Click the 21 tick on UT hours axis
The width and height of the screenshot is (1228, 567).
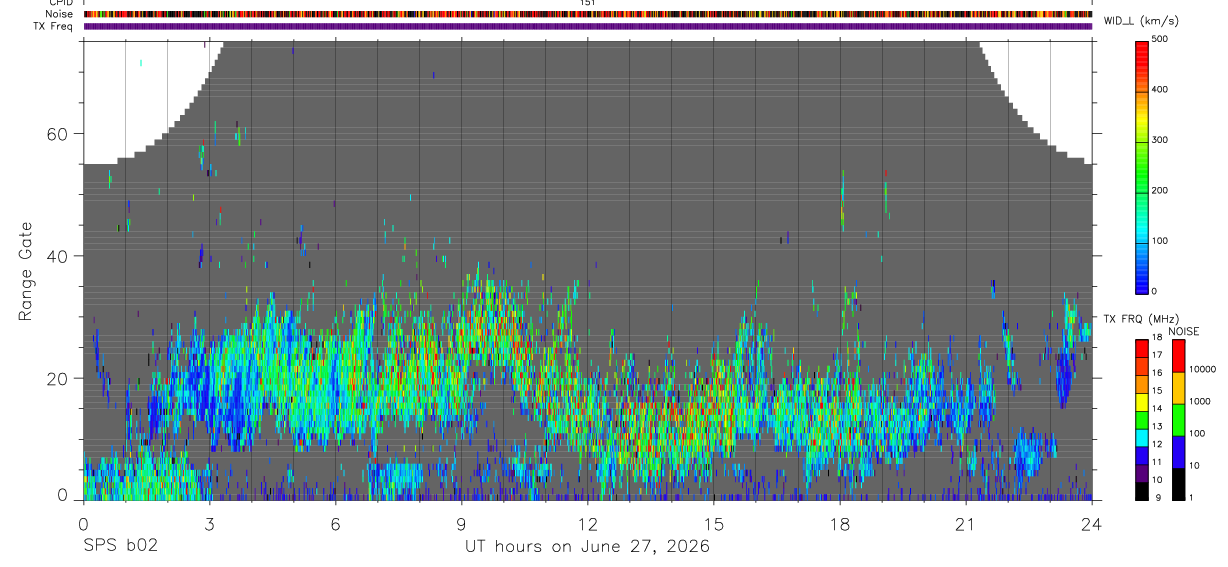tap(965, 524)
